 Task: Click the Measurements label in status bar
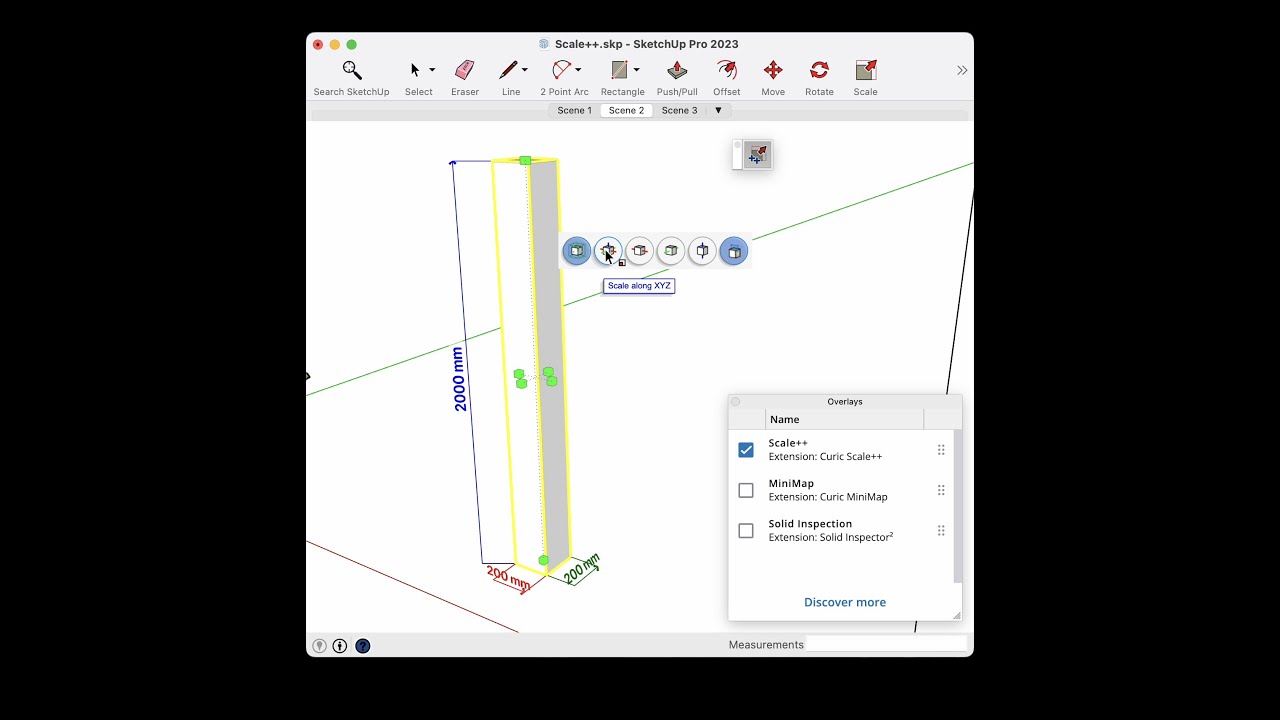(766, 645)
